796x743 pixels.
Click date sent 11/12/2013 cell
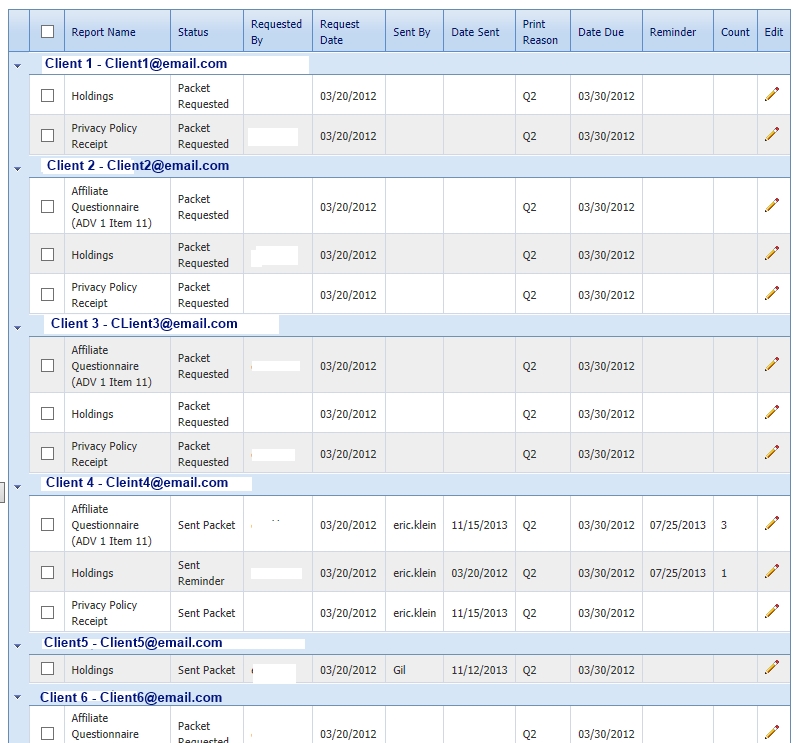pyautogui.click(x=479, y=670)
